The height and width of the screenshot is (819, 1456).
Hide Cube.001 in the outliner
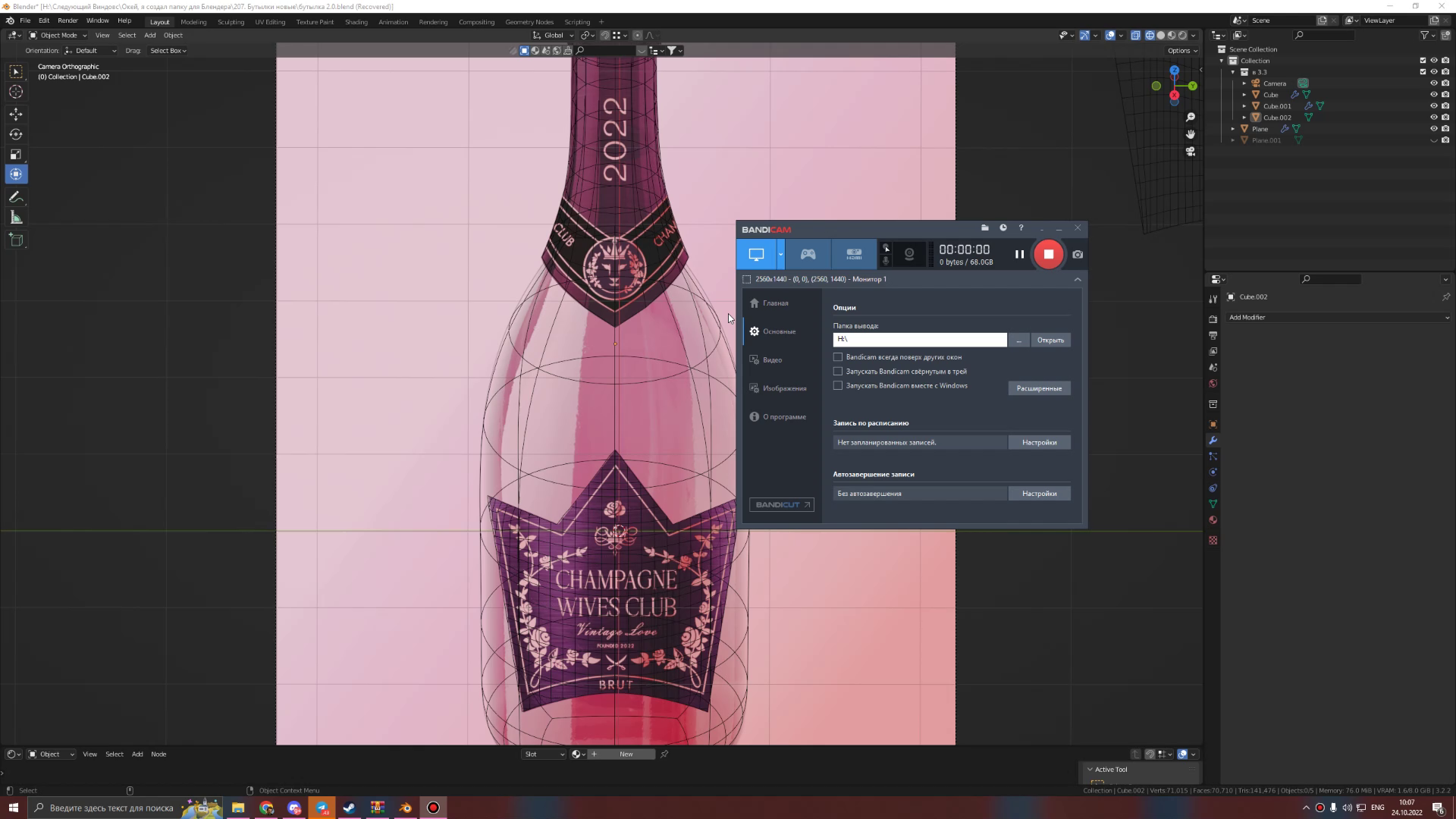1434,106
